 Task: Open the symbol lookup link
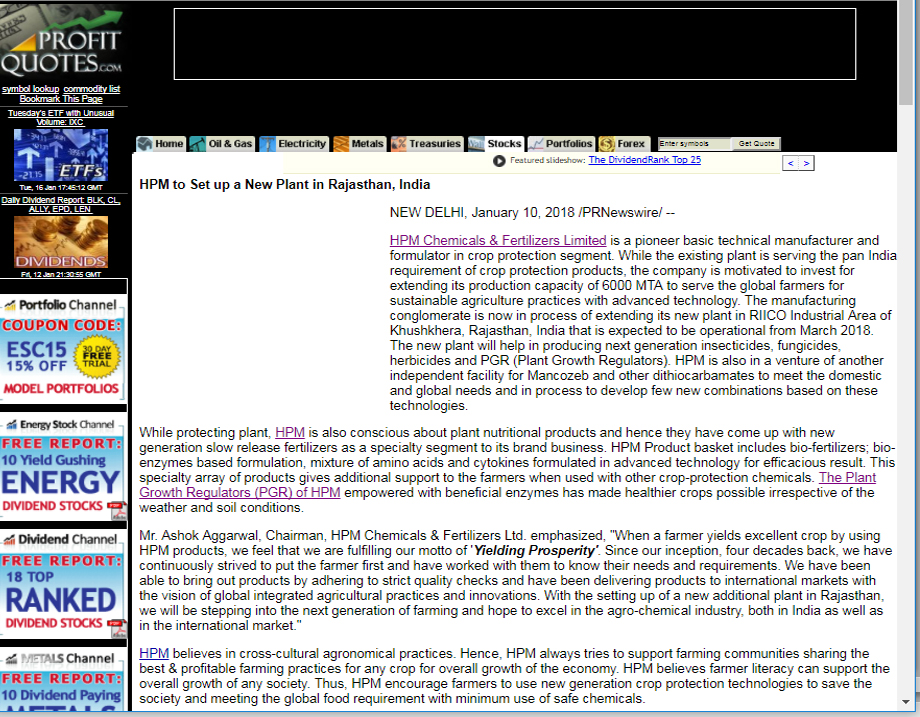tap(31, 89)
